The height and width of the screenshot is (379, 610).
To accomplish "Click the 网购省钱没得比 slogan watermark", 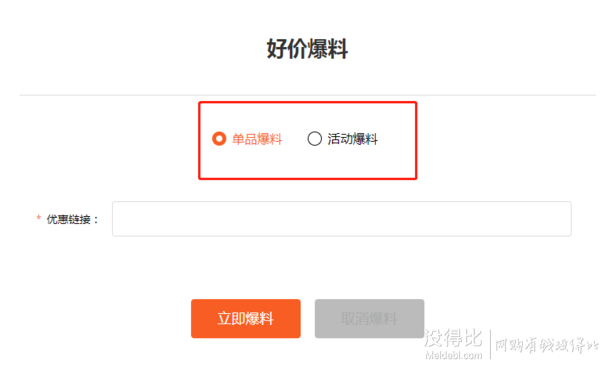I will pos(546,344).
